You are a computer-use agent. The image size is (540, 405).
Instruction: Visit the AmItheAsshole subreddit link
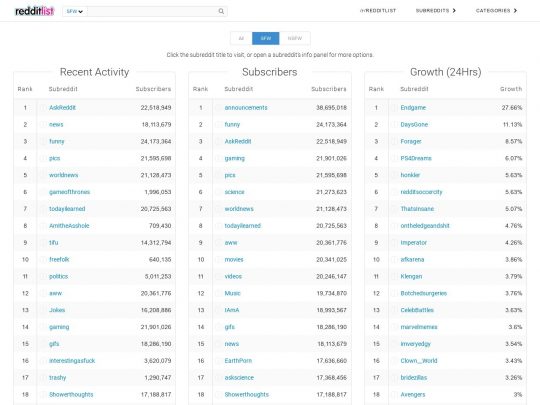[x=69, y=226]
